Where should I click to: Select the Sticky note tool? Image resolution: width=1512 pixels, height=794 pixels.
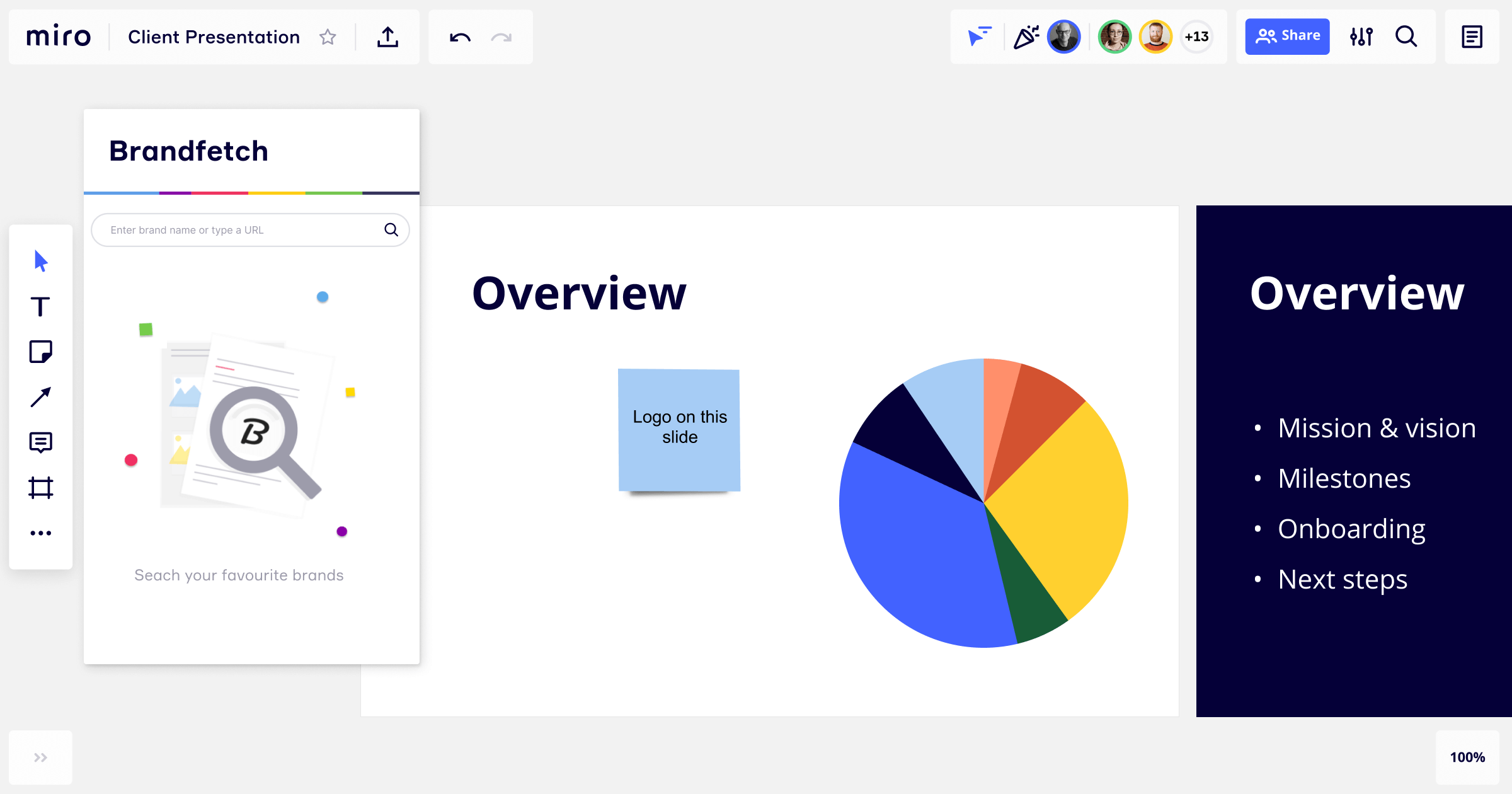click(41, 352)
